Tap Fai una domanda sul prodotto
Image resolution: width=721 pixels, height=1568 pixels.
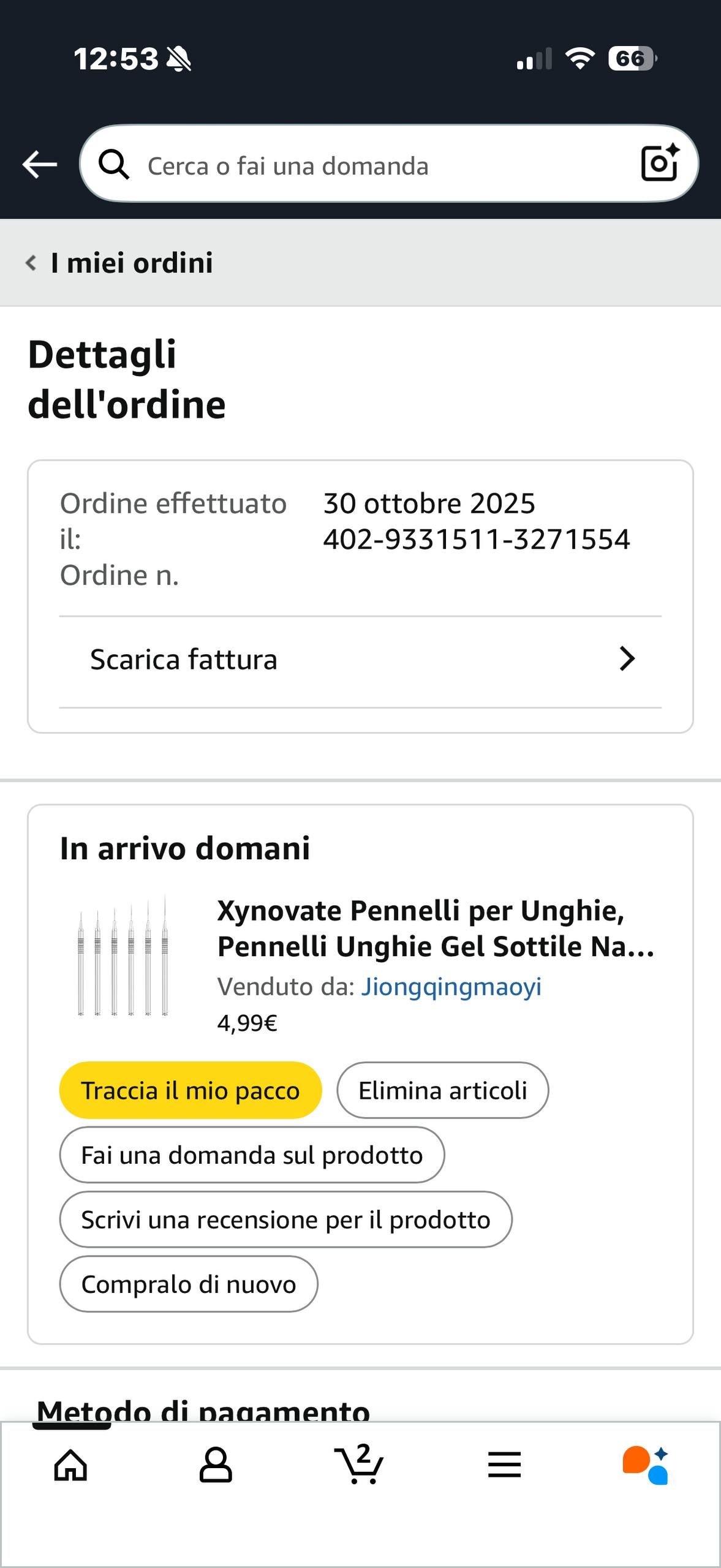tap(252, 1155)
